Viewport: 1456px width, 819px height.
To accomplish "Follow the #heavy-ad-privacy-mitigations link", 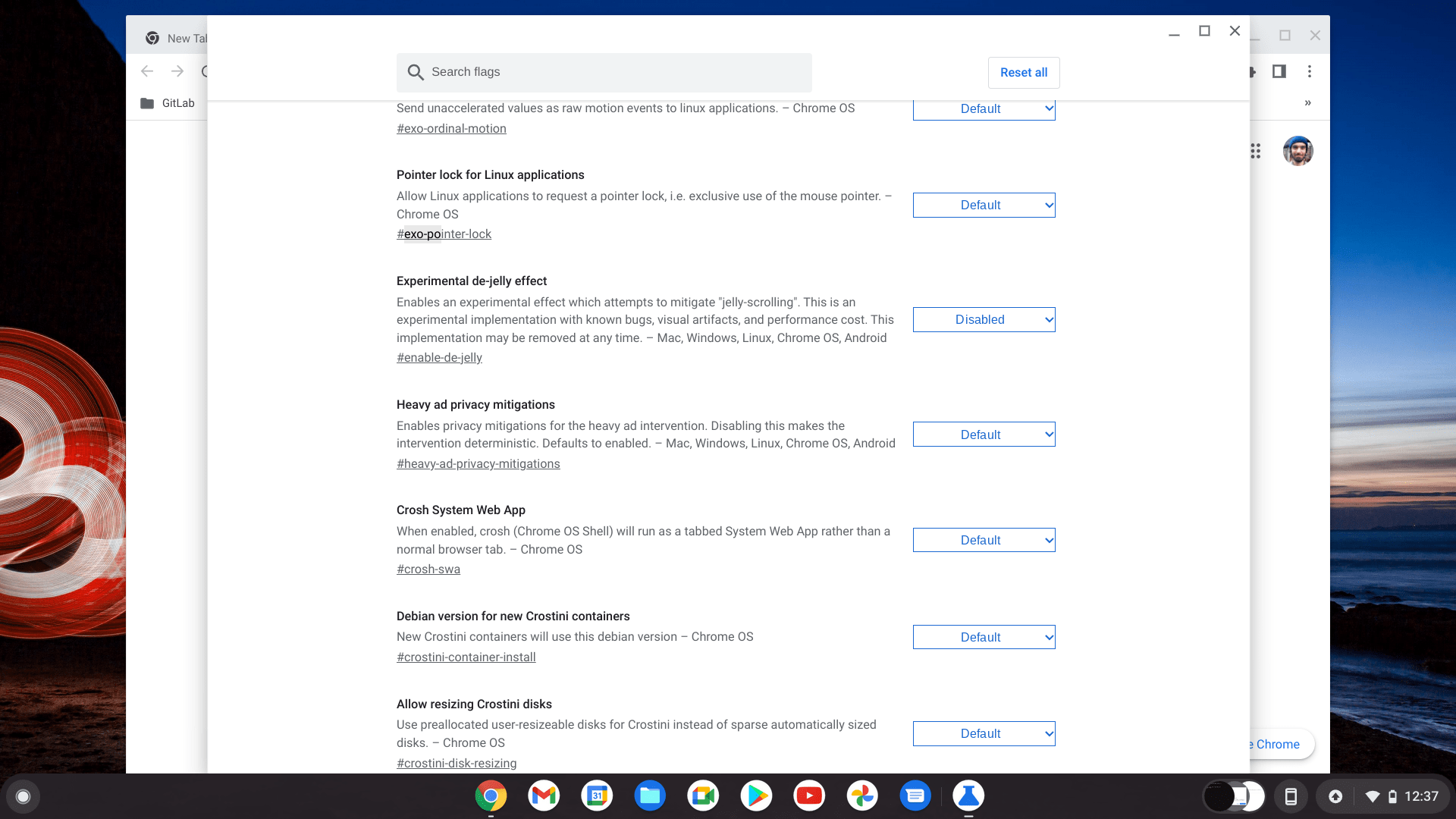I will 478,463.
